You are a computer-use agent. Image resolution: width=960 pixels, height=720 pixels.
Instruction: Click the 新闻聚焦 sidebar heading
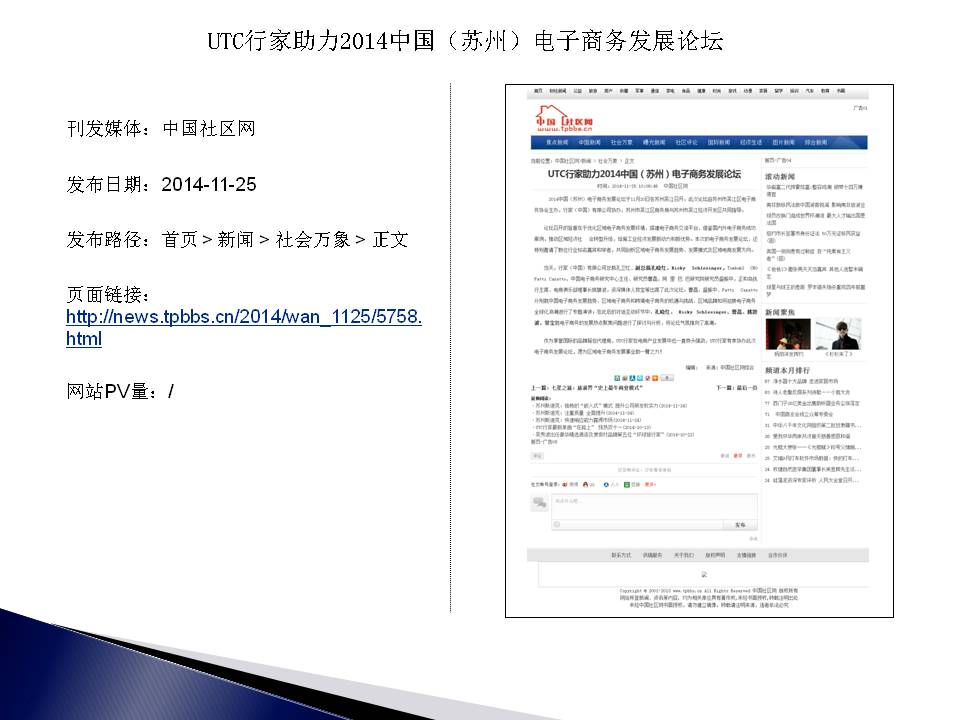click(780, 312)
